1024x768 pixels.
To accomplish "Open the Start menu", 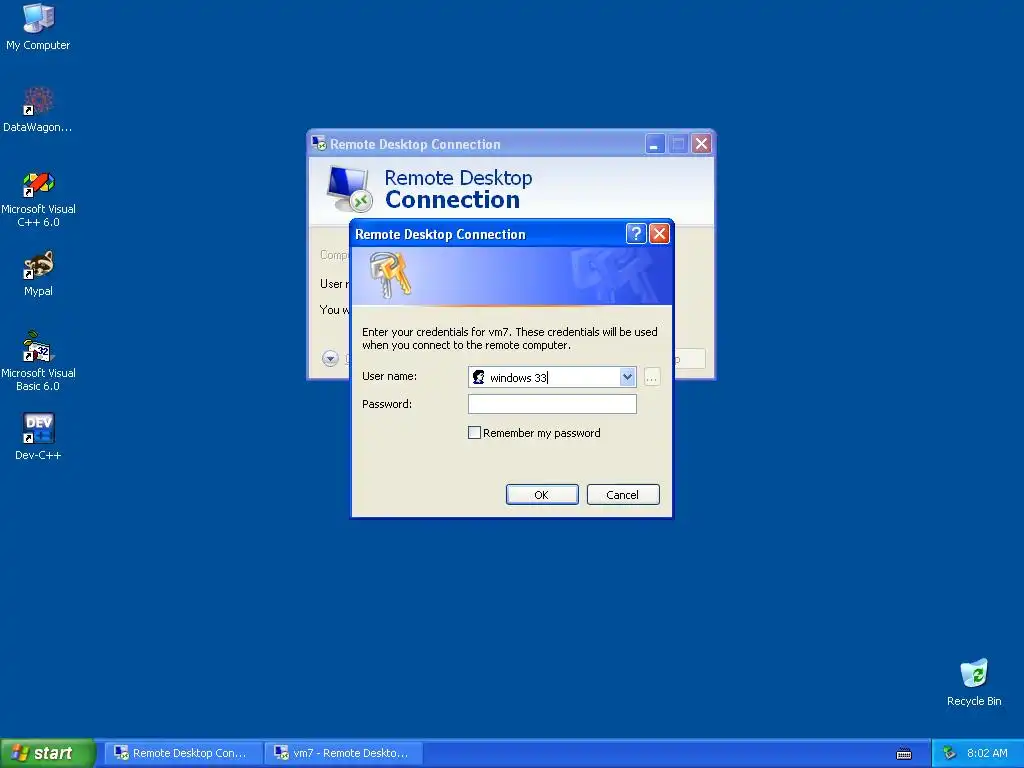I will click(47, 753).
